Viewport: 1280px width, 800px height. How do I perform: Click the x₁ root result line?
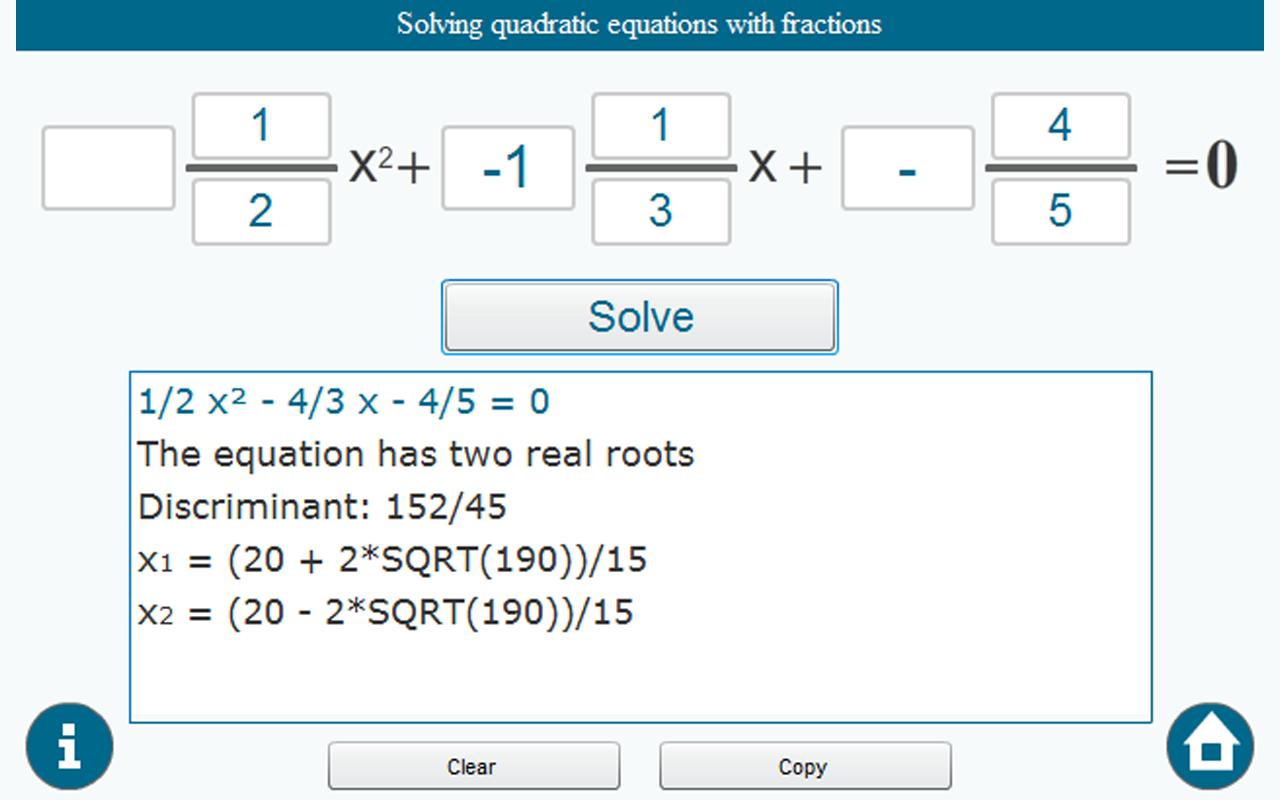click(x=392, y=560)
